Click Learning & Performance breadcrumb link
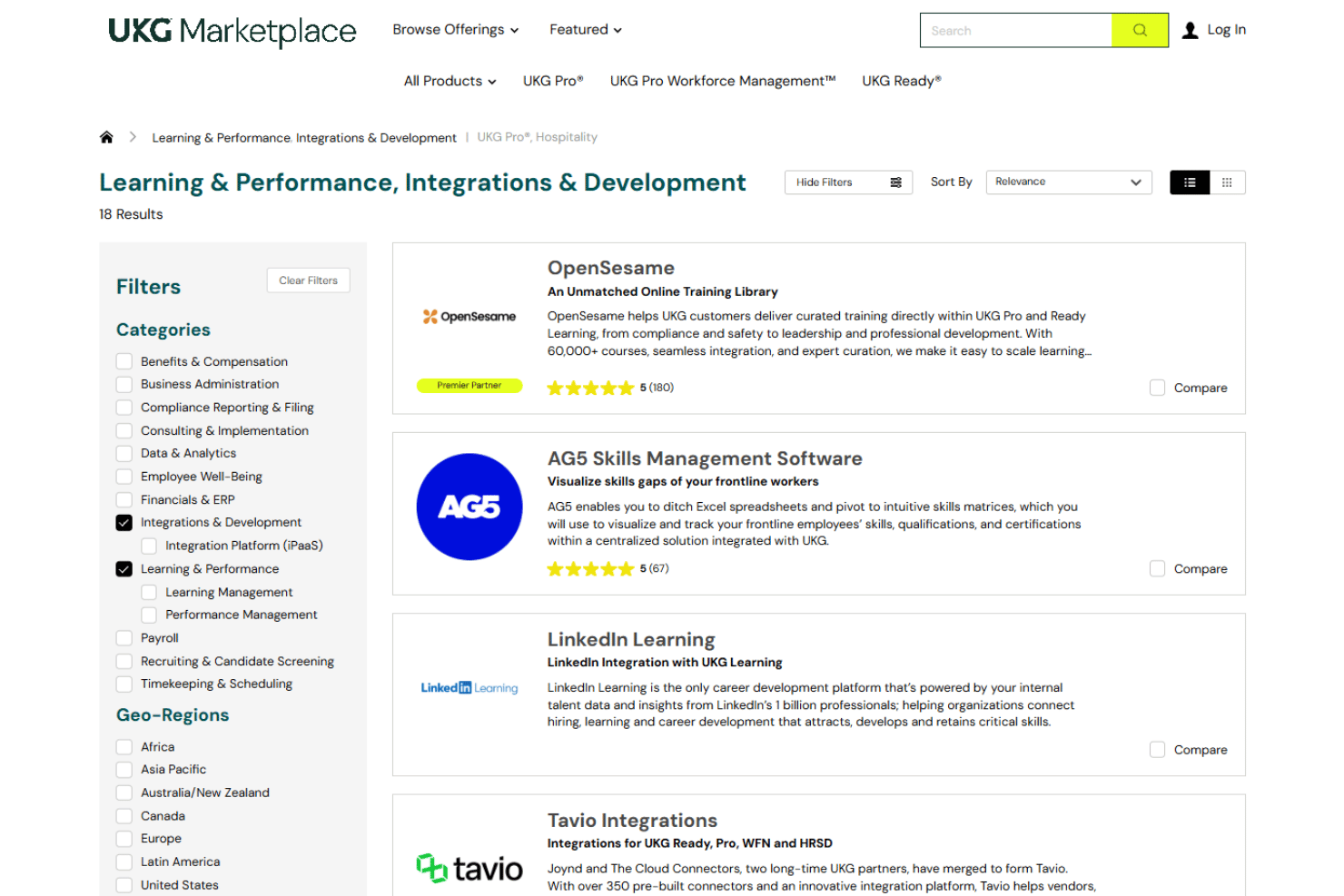 (x=221, y=138)
